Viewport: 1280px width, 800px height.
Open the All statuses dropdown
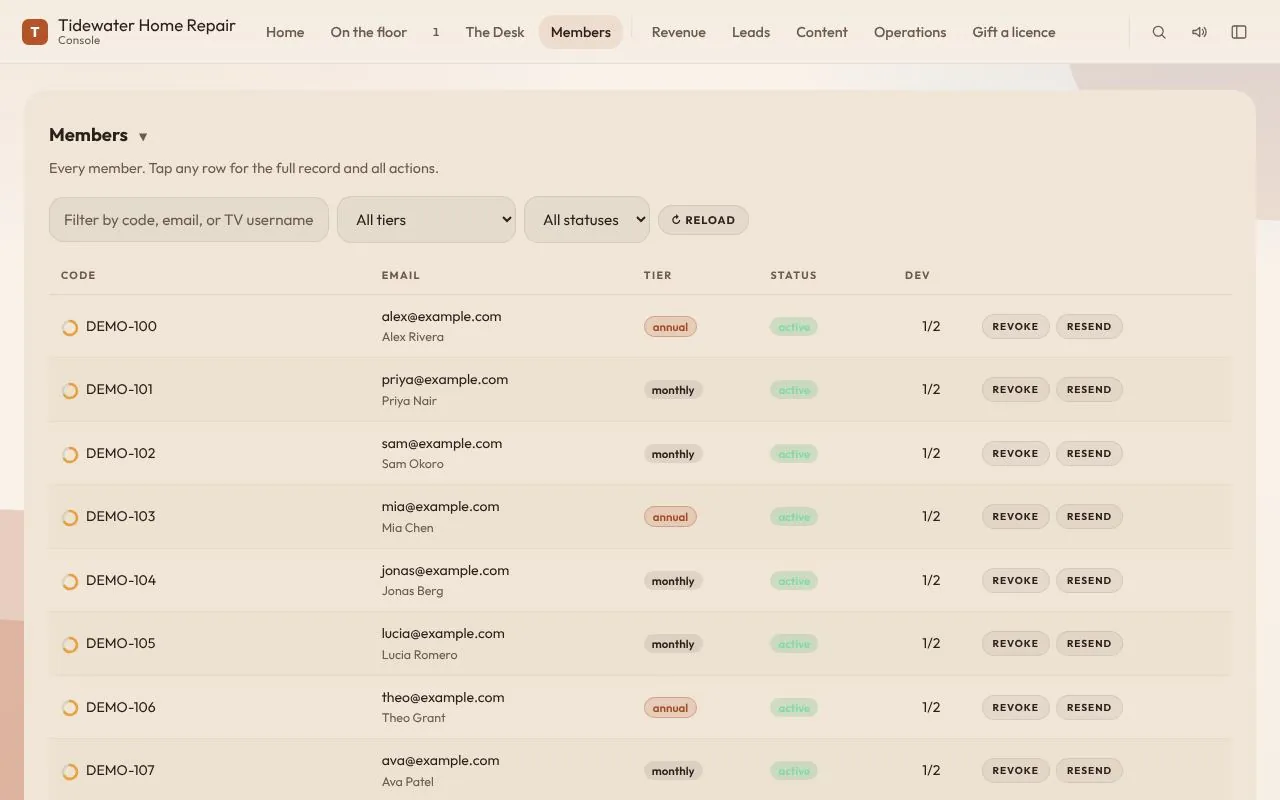point(587,220)
